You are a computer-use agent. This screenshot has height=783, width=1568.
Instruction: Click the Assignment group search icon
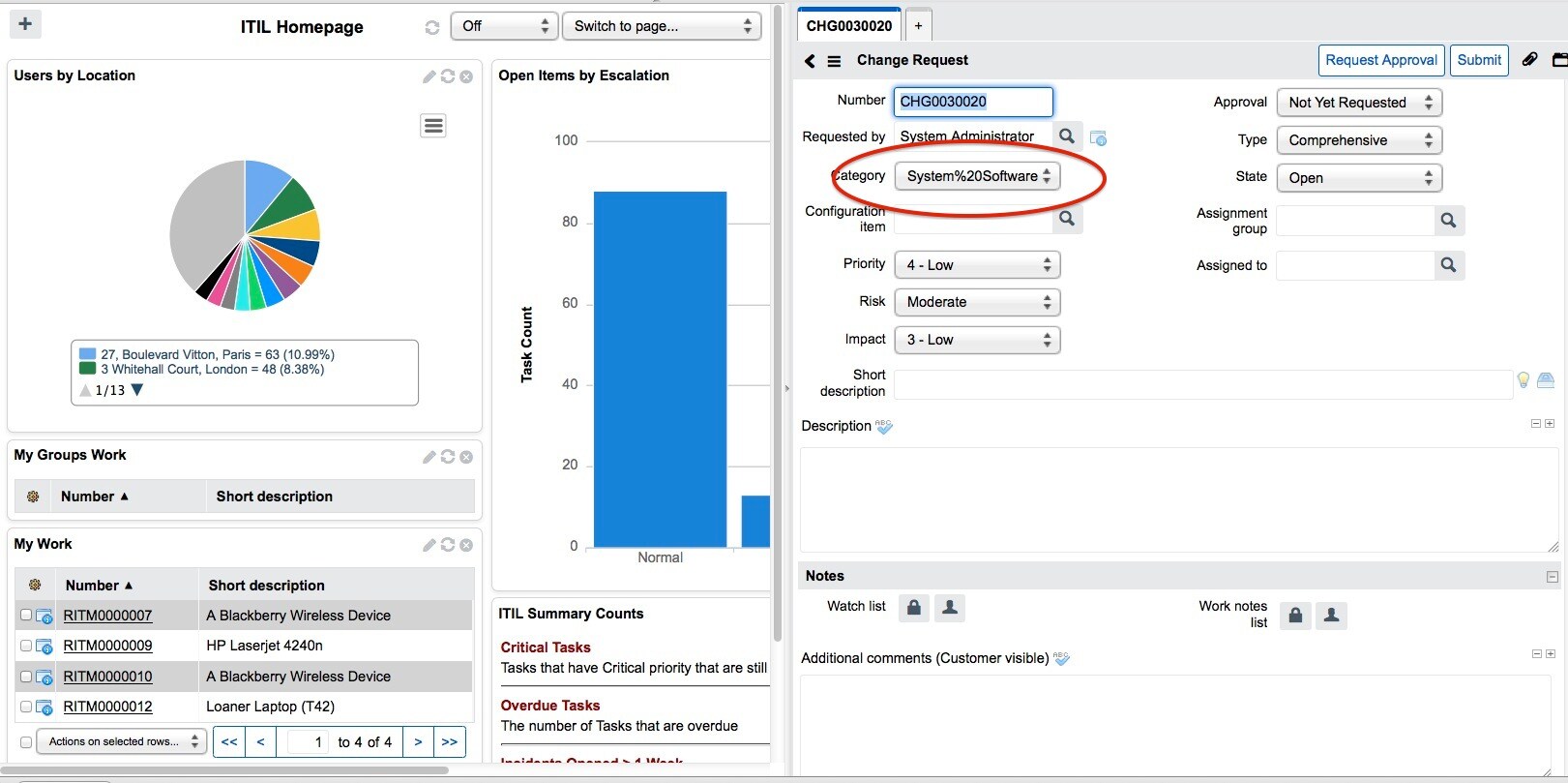click(1448, 221)
